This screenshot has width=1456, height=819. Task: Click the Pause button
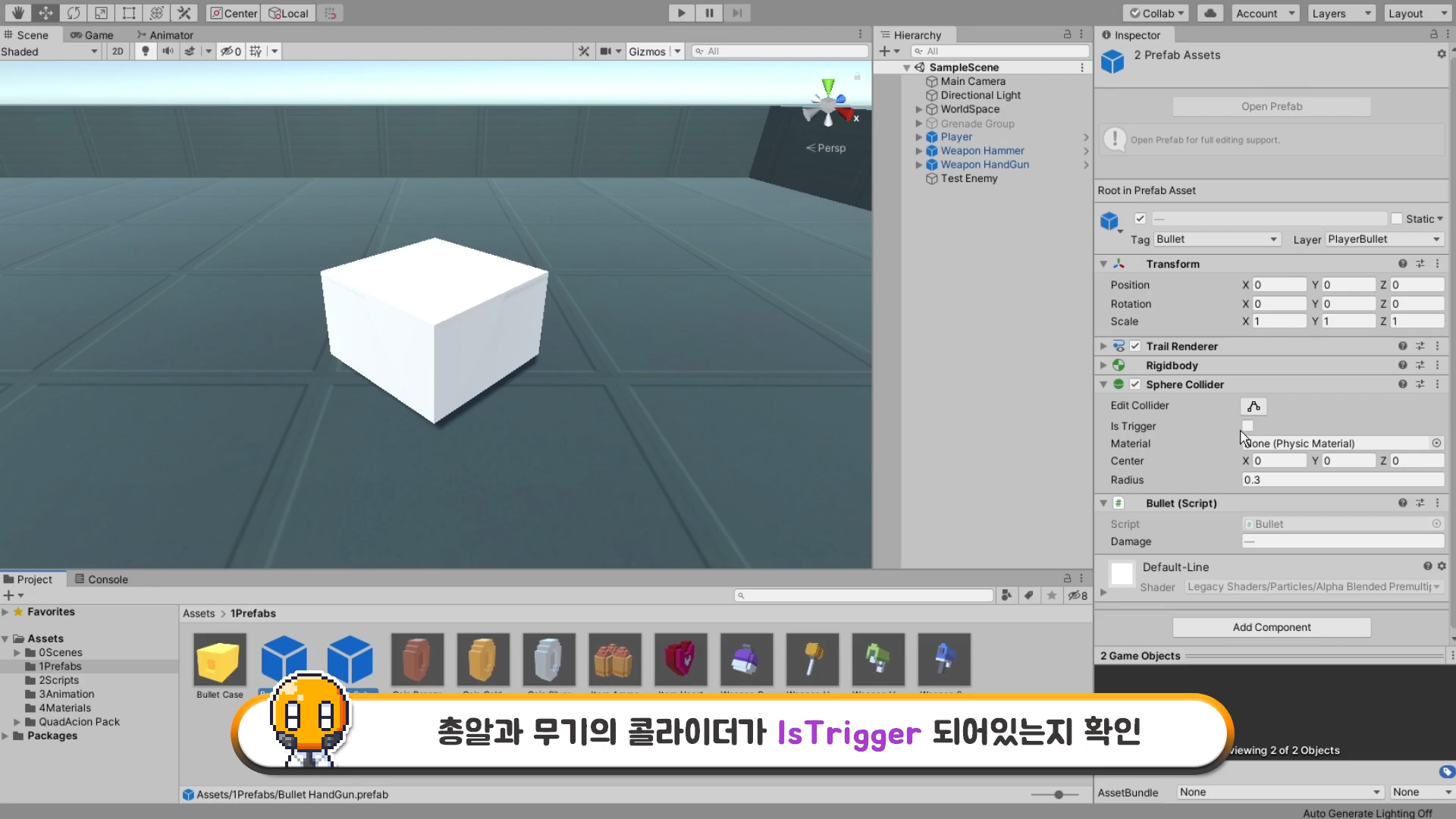point(709,13)
